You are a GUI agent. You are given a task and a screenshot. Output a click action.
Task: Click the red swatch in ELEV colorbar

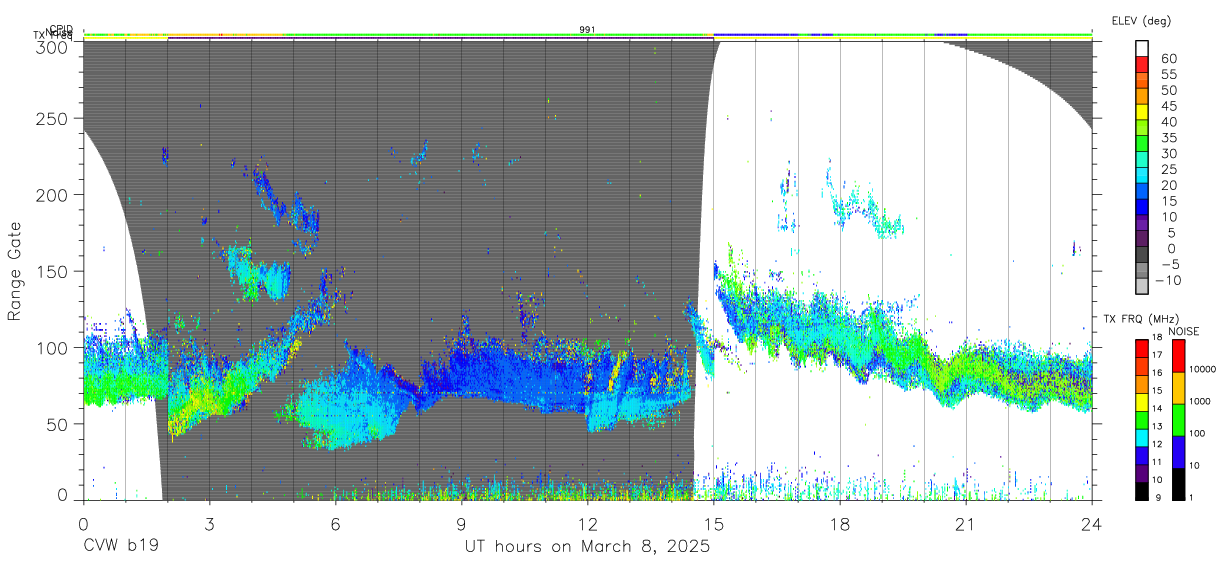[x=1143, y=66]
